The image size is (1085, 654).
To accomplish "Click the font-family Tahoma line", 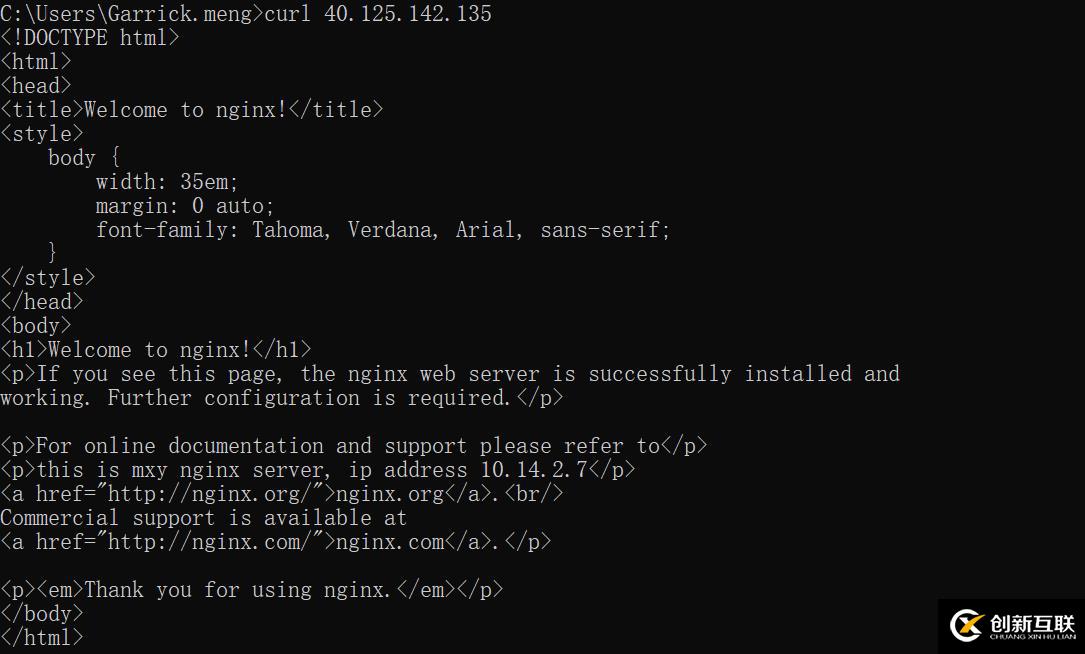I will coord(383,230).
